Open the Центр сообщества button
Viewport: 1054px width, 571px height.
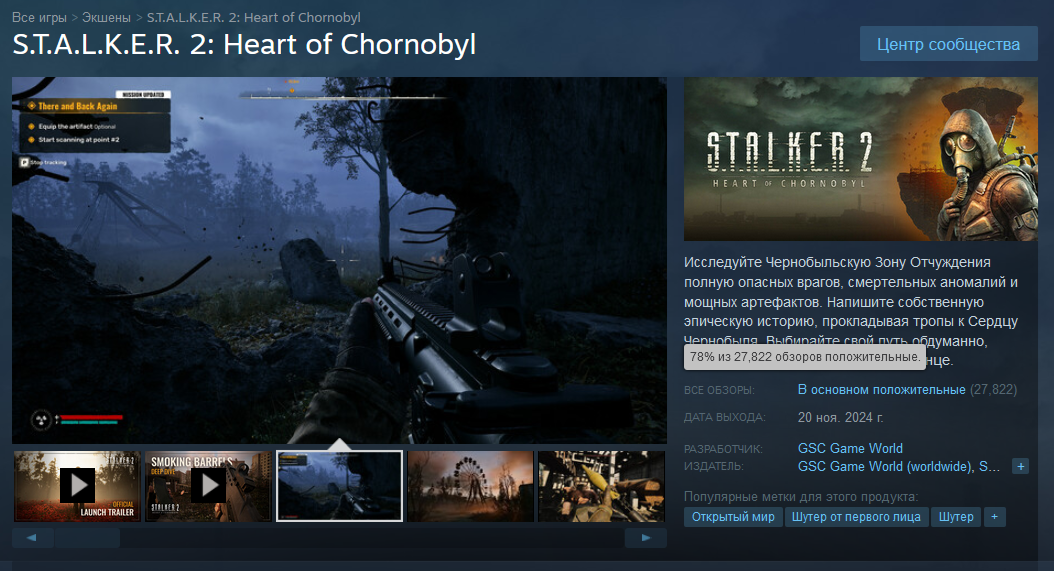(x=948, y=44)
